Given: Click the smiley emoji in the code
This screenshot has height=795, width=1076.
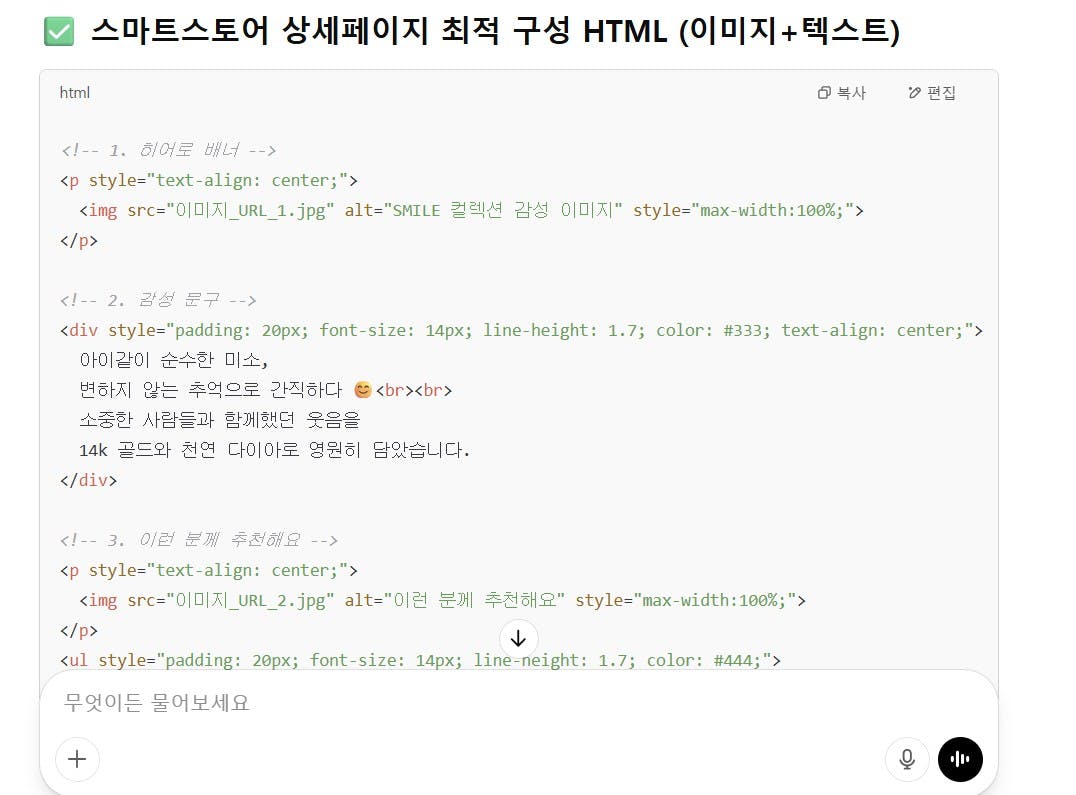Looking at the screenshot, I should [362, 390].
